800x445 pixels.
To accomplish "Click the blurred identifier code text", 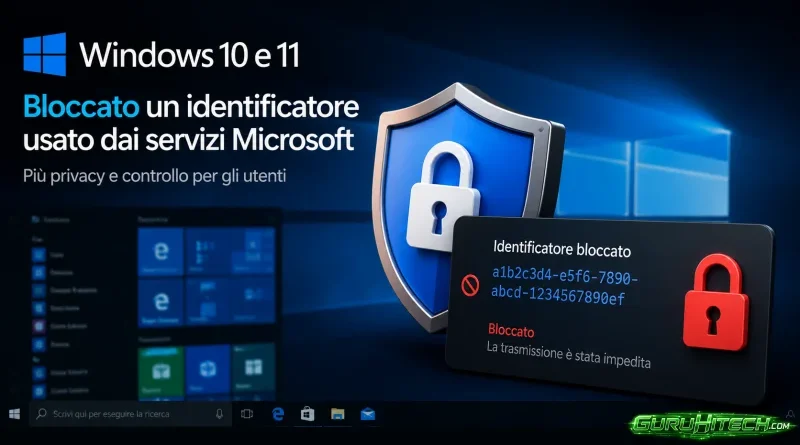I will 564,286.
